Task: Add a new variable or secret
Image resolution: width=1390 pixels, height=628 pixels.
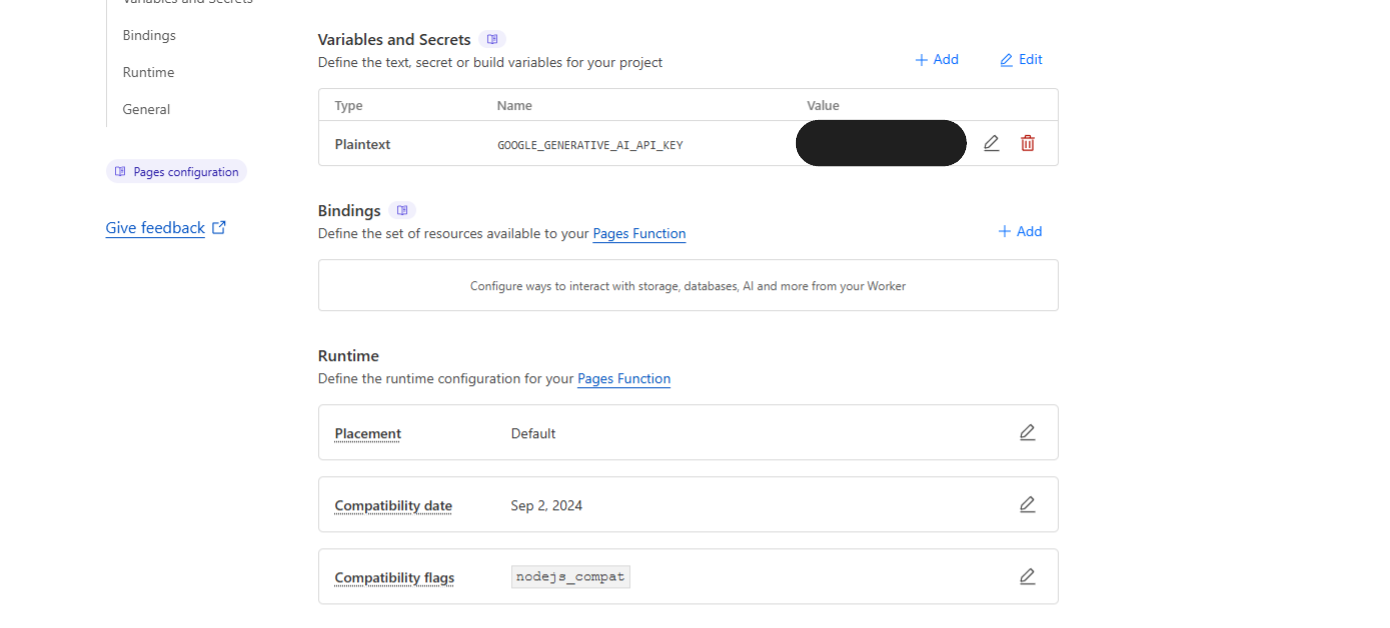Action: click(x=937, y=59)
